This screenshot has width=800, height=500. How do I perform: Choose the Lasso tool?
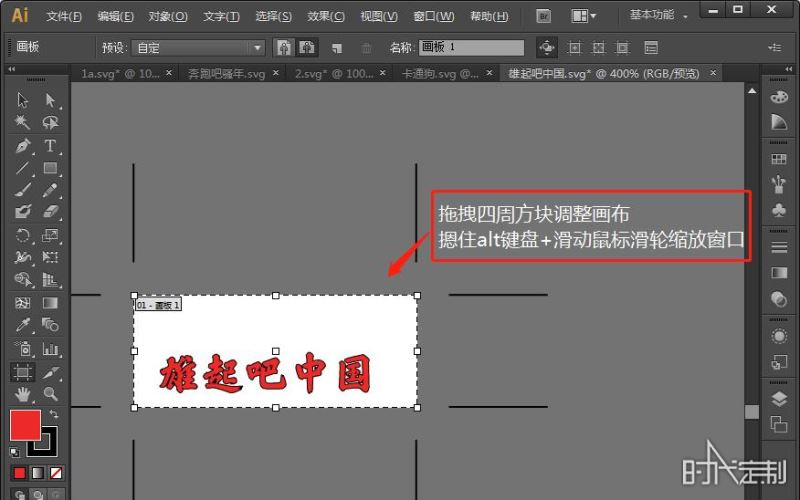50,122
